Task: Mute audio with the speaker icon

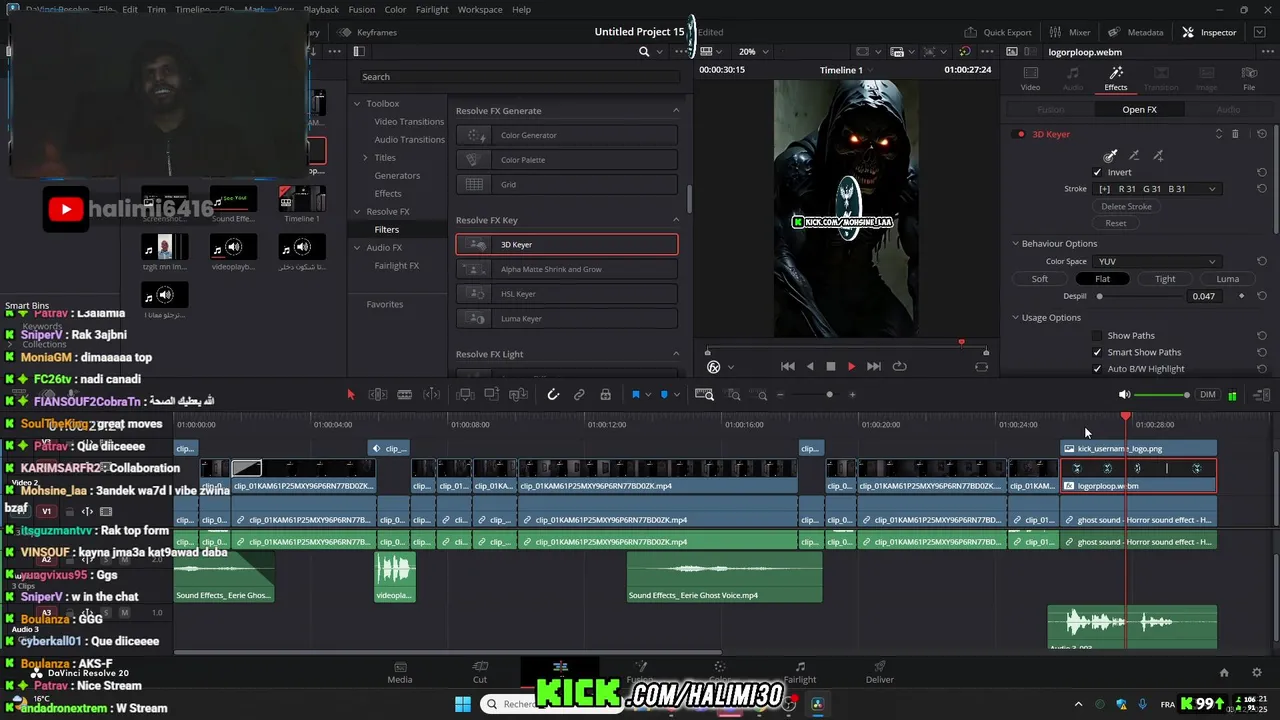Action: [1124, 395]
